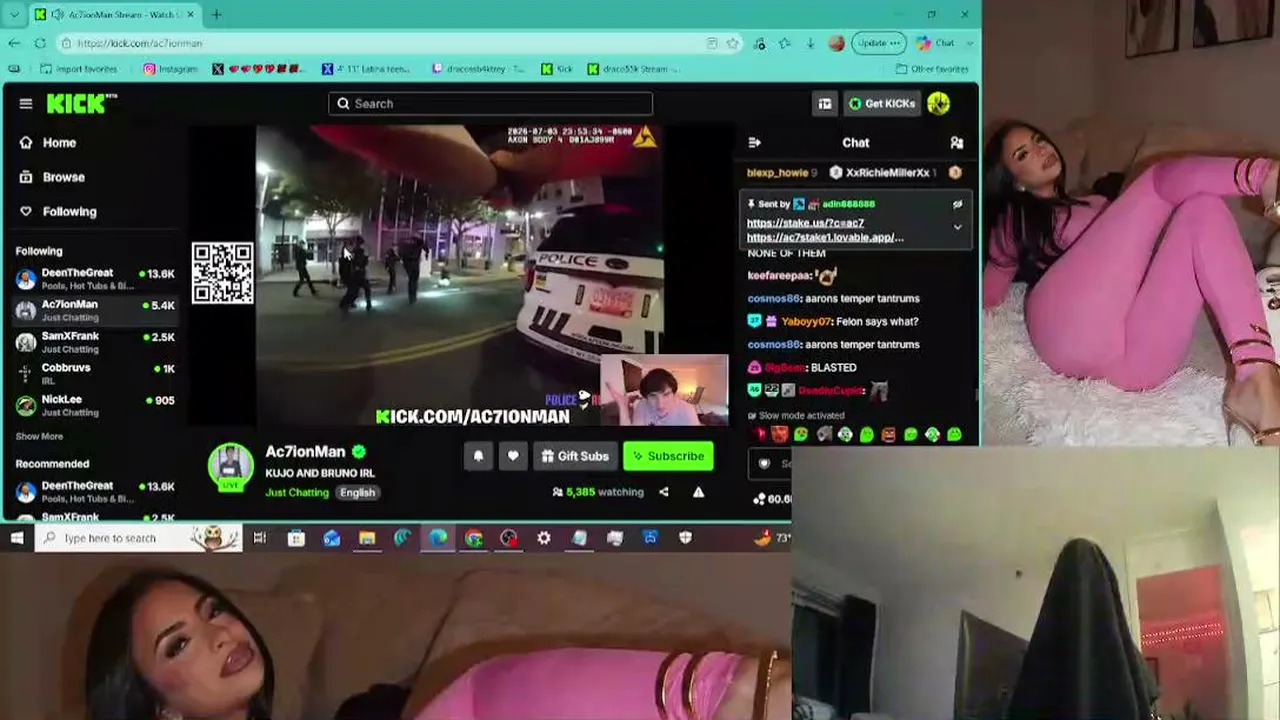Click keefareepaa username in chat
This screenshot has width=1280, height=720.
(778, 275)
